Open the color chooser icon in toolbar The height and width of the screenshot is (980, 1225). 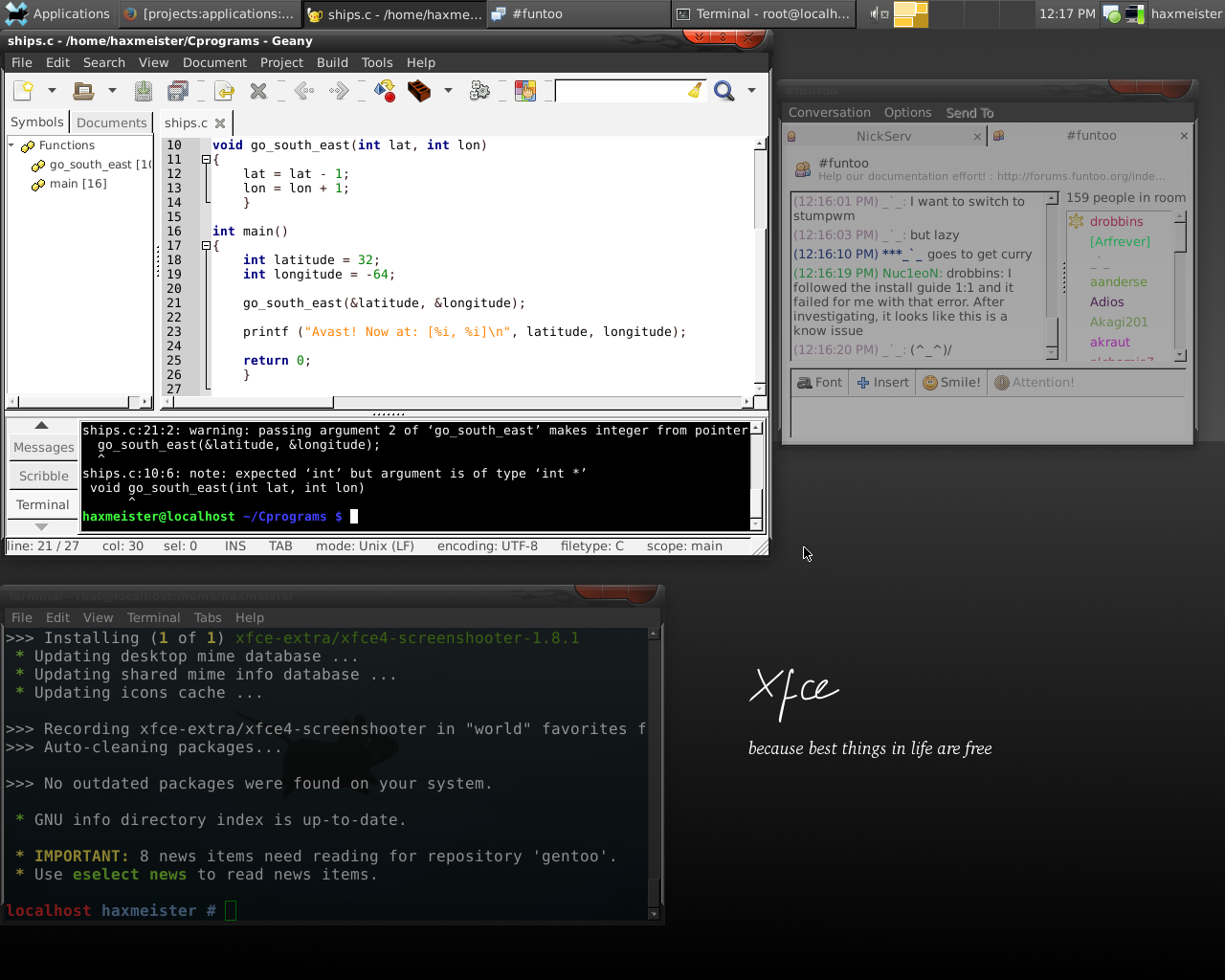pyautogui.click(x=525, y=91)
